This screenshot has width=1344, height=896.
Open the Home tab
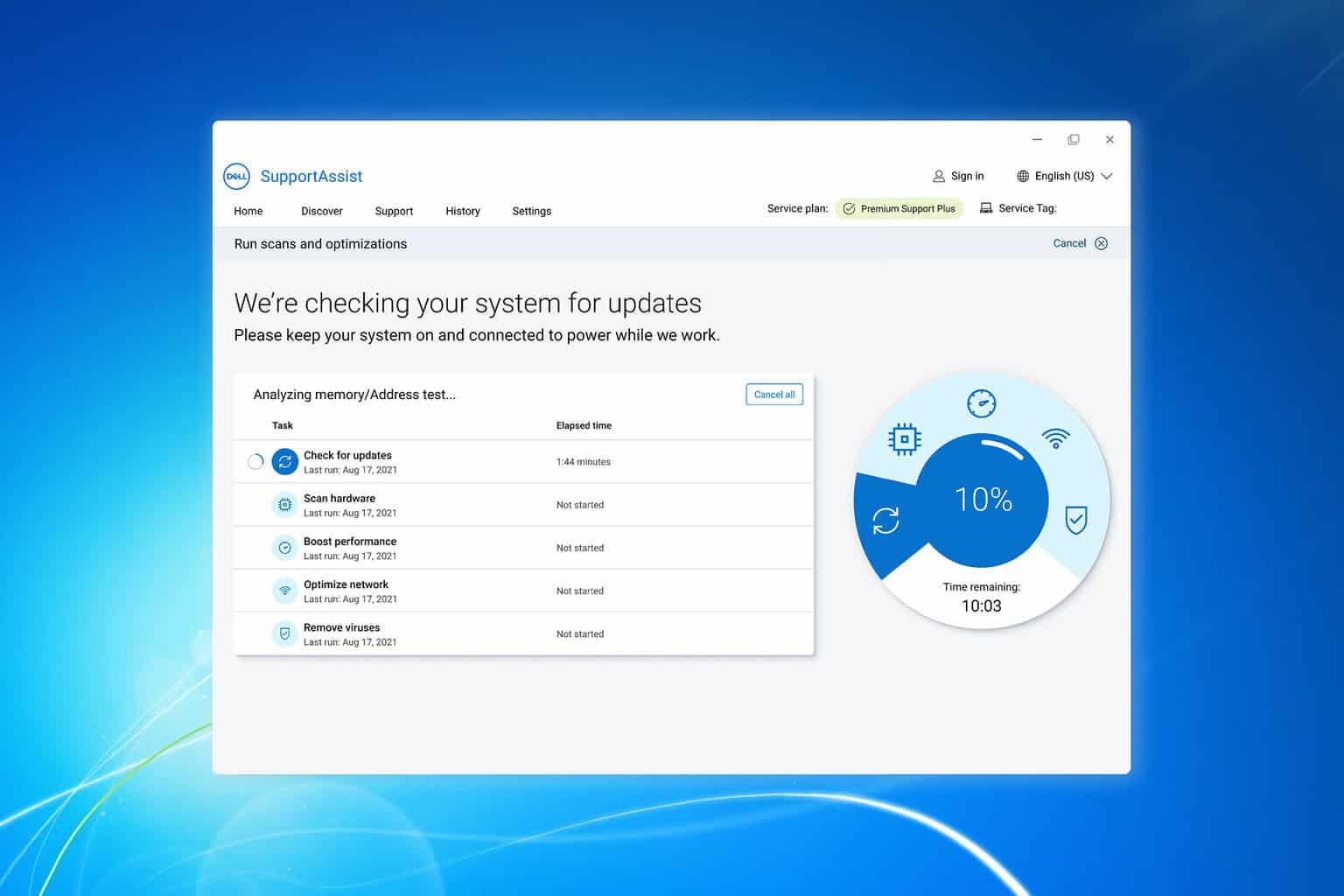(248, 211)
